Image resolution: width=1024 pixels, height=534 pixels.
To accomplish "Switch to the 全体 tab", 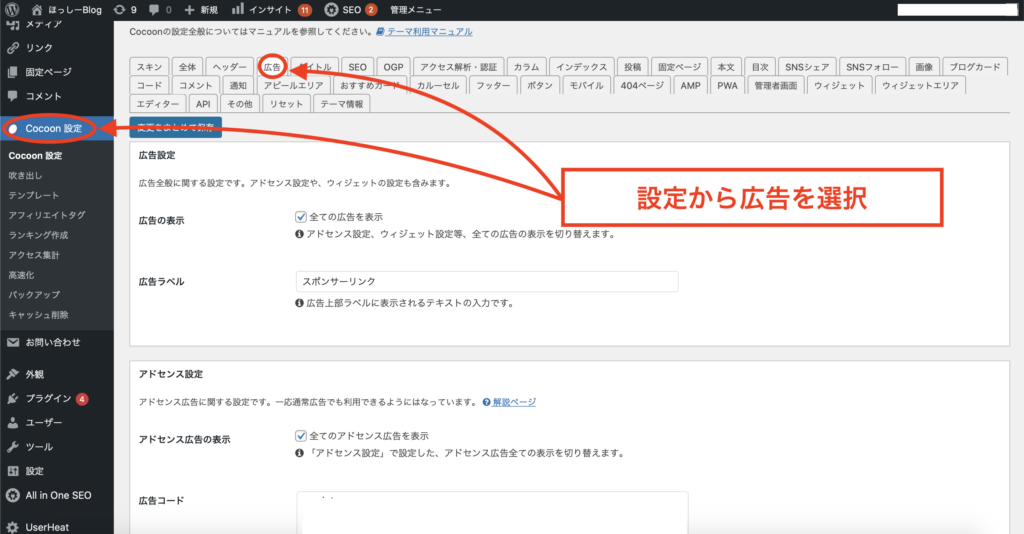I will tap(187, 67).
